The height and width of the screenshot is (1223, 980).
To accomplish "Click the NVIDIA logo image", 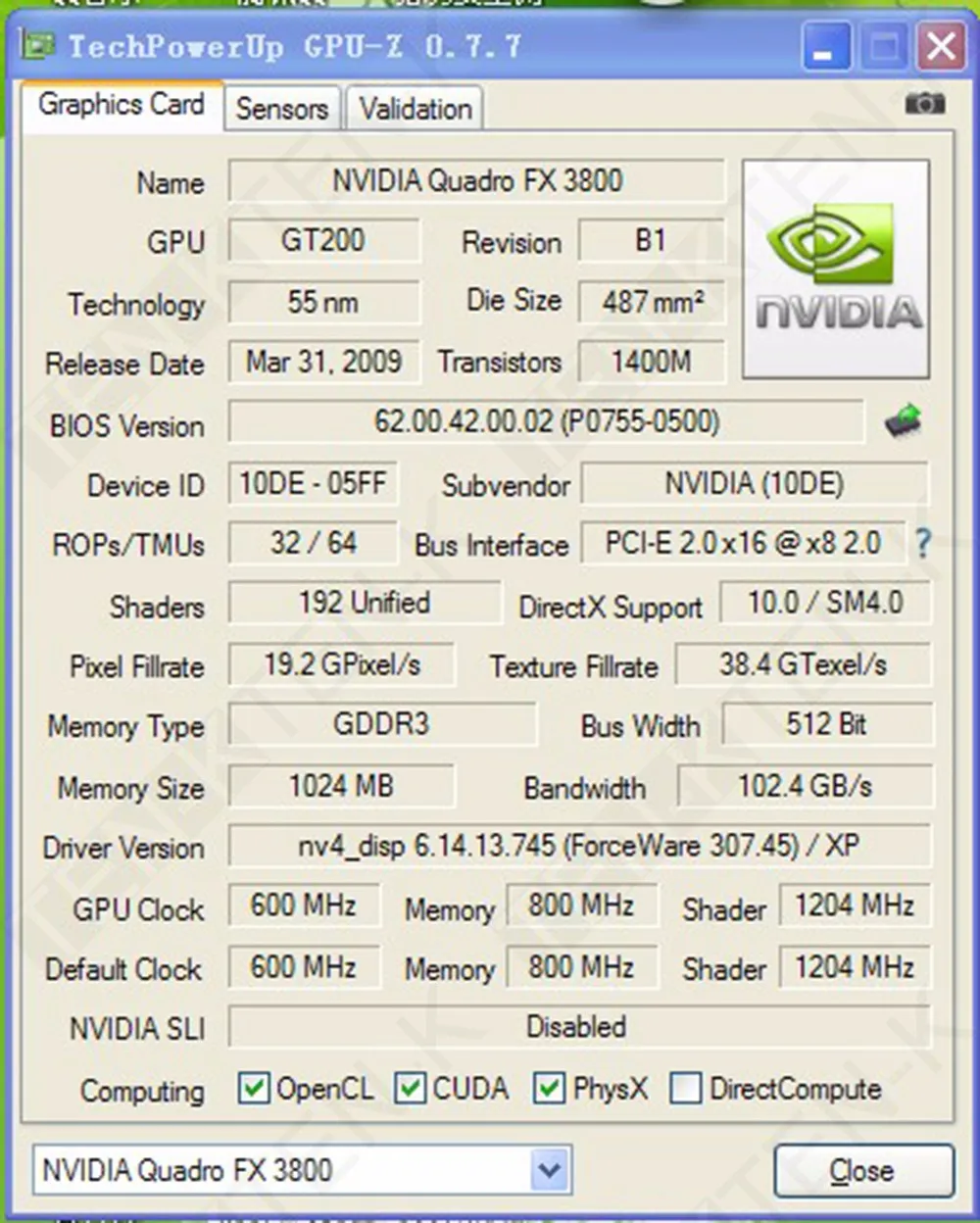I will pyautogui.click(x=836, y=269).
